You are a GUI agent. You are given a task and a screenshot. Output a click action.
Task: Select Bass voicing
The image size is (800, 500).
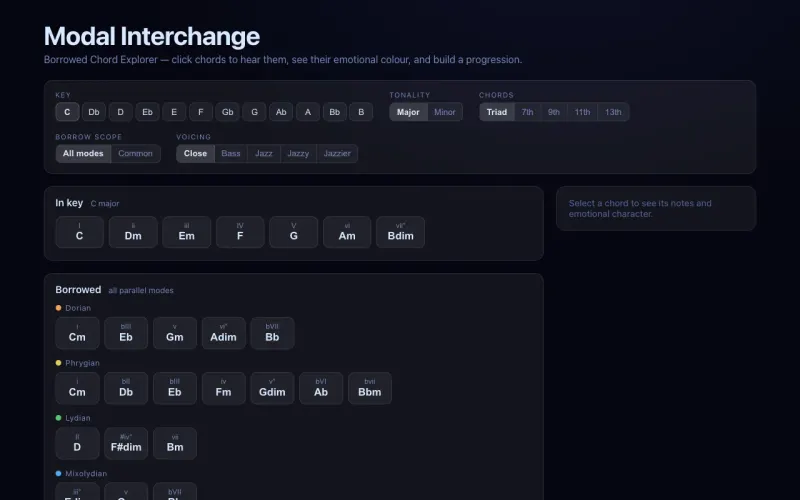point(231,154)
